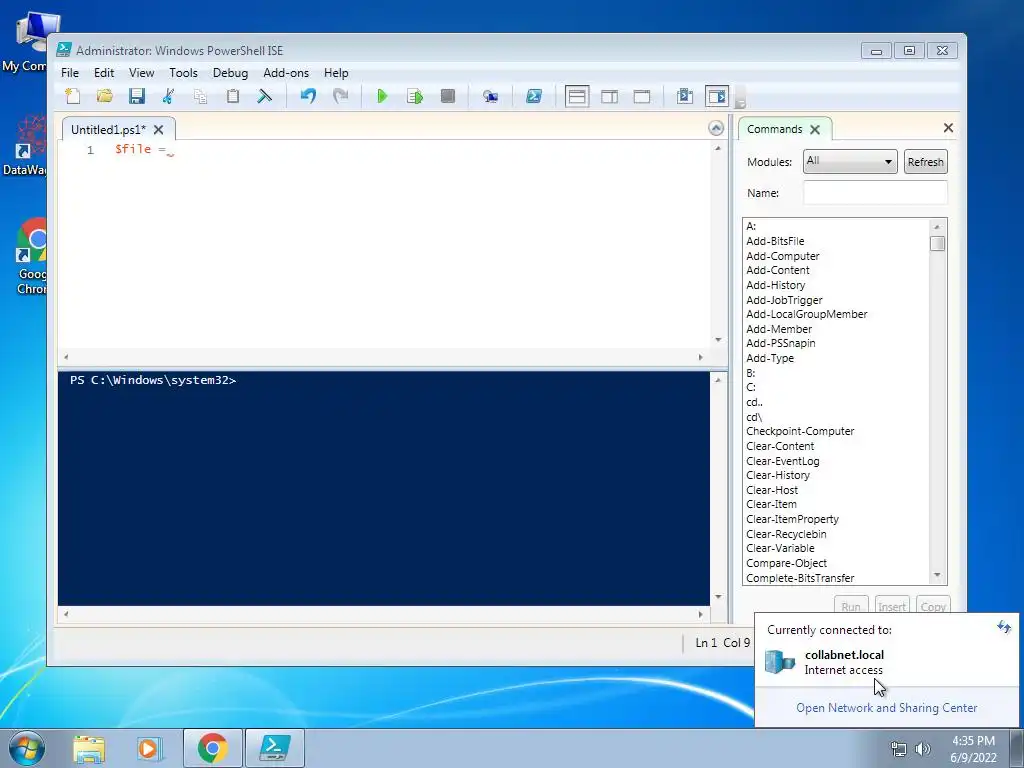Screen dimensions: 1024x768
Task: Toggle Show Command Add-on toolbar icon
Action: tap(717, 97)
